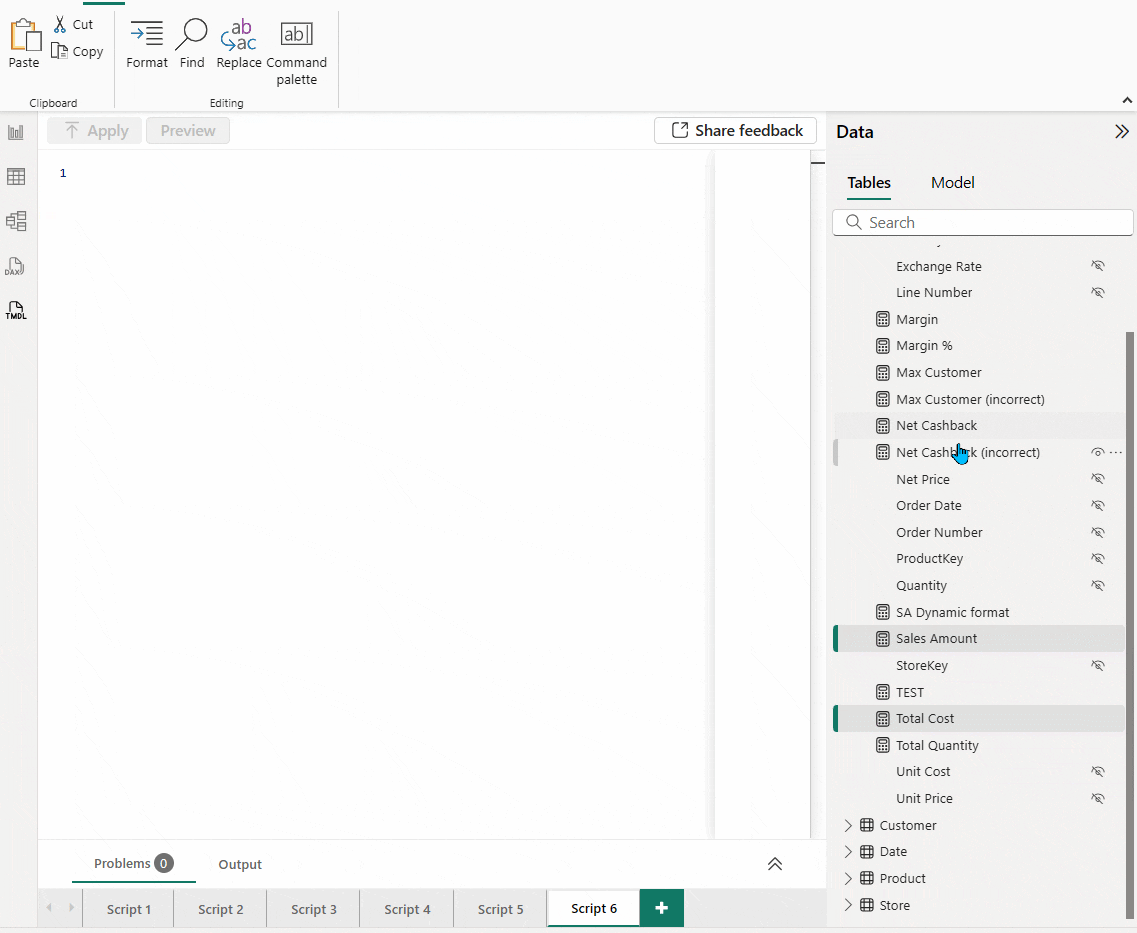The height and width of the screenshot is (933, 1137).
Task: Switch to the Model tab
Action: click(x=952, y=183)
